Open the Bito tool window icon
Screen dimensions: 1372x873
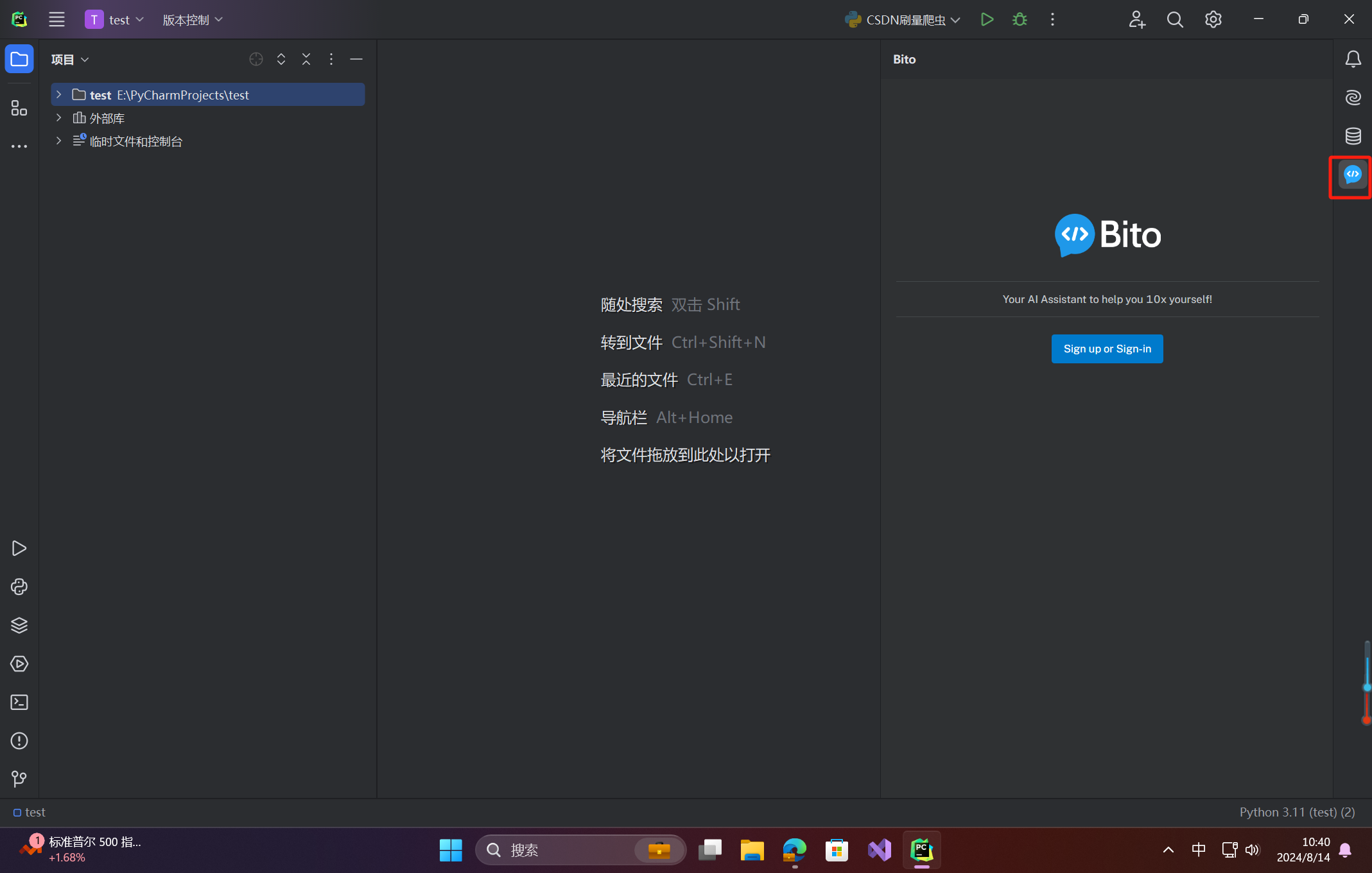click(1352, 175)
